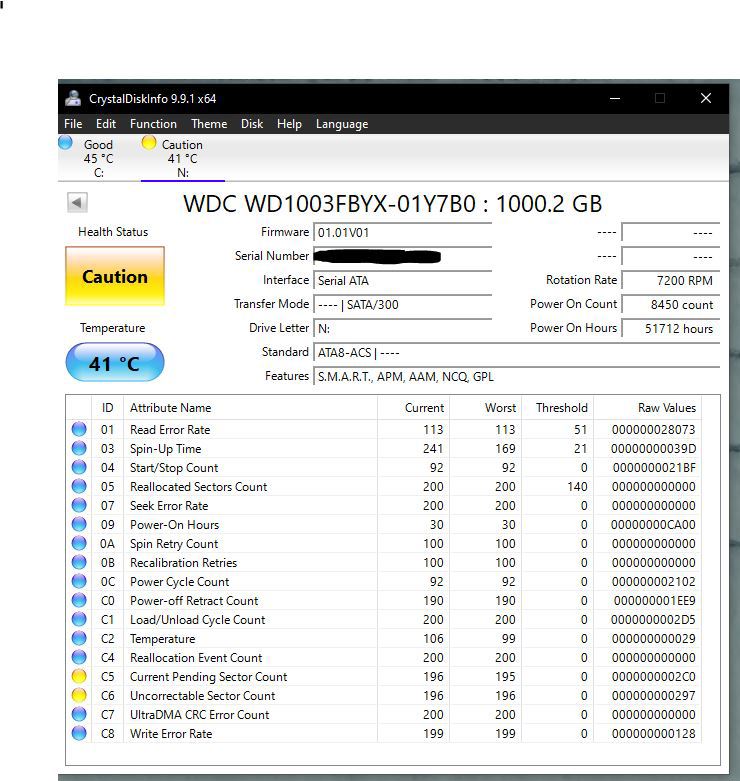Click status circle for Temperature attribute row

(x=79, y=638)
